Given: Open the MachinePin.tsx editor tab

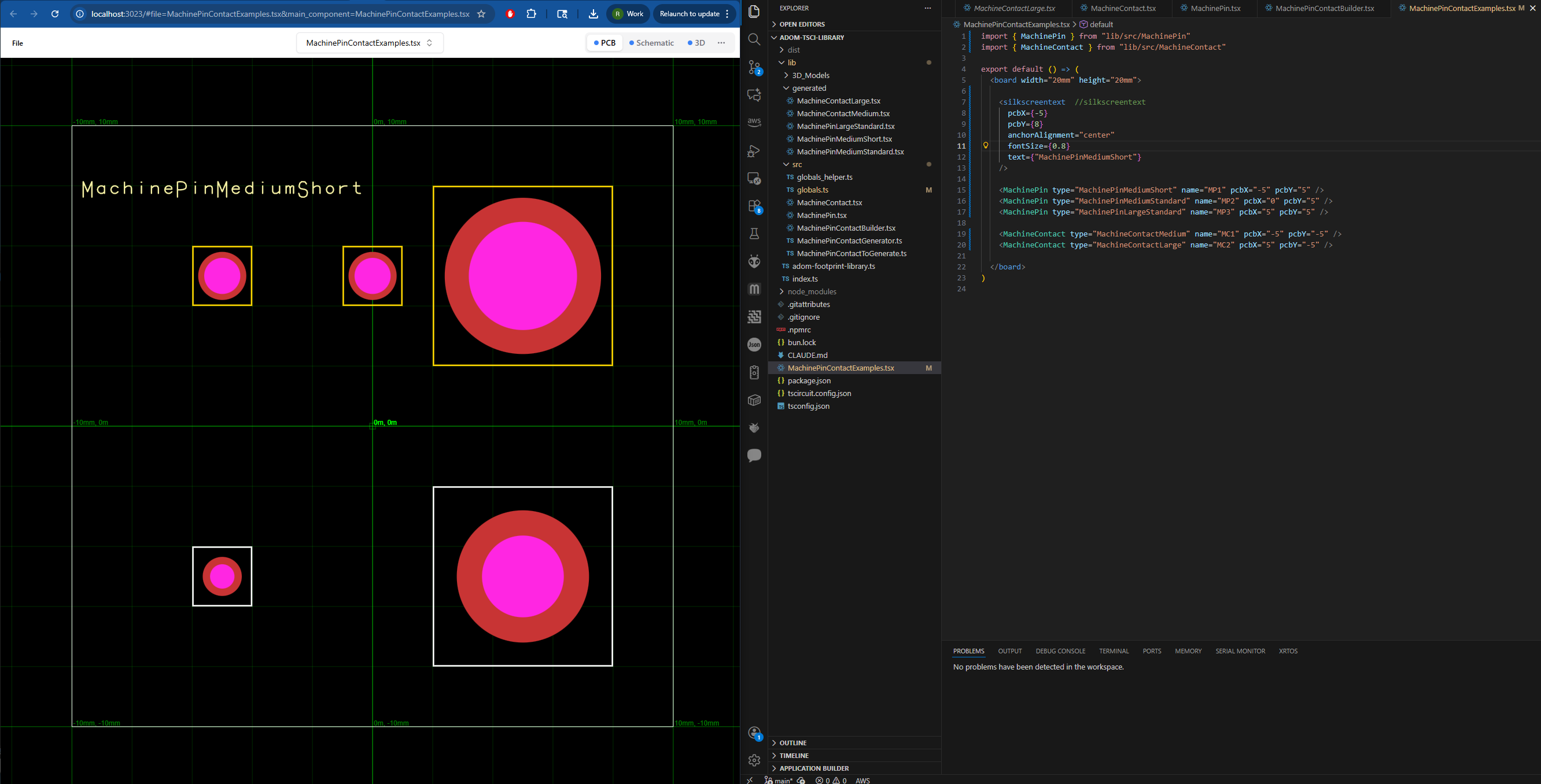Looking at the screenshot, I should click(x=1215, y=8).
